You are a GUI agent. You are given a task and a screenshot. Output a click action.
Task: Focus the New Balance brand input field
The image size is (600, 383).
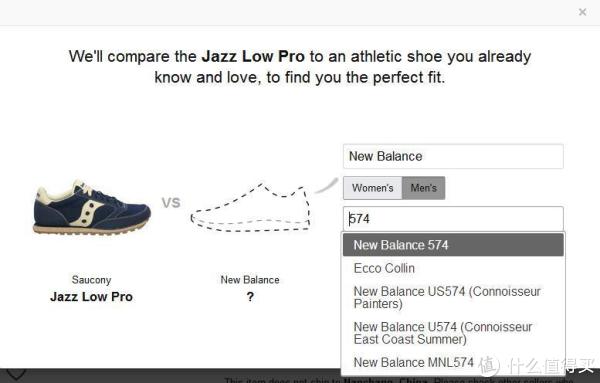453,156
